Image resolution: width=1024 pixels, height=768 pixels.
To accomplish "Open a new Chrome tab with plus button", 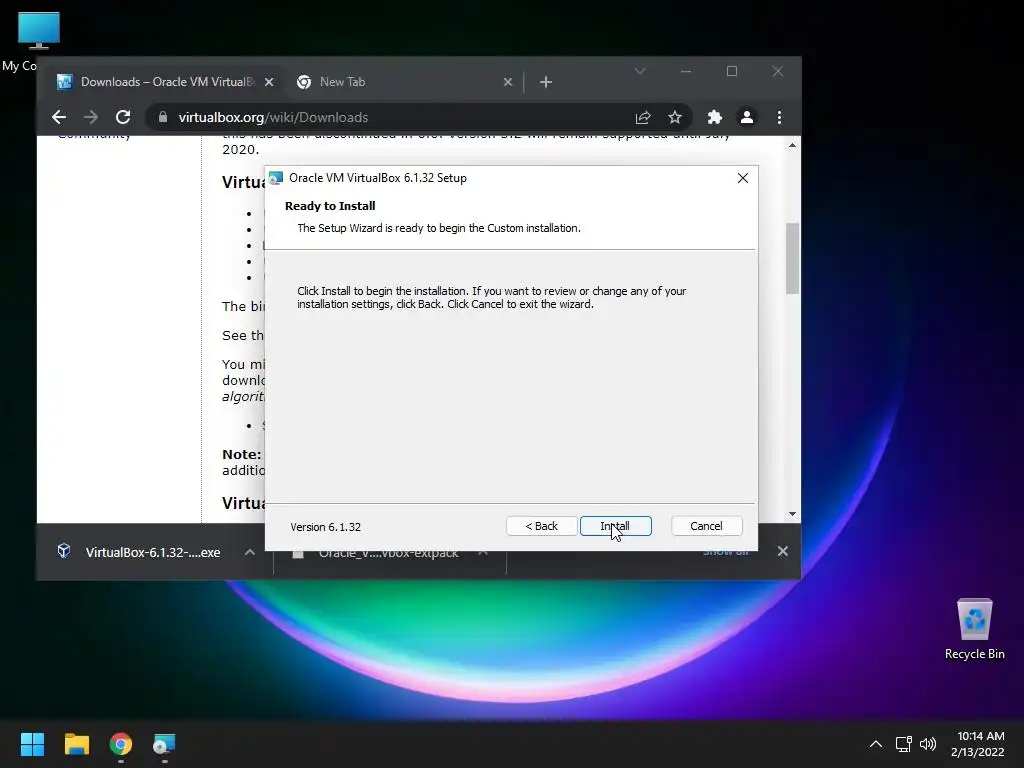I will [546, 82].
